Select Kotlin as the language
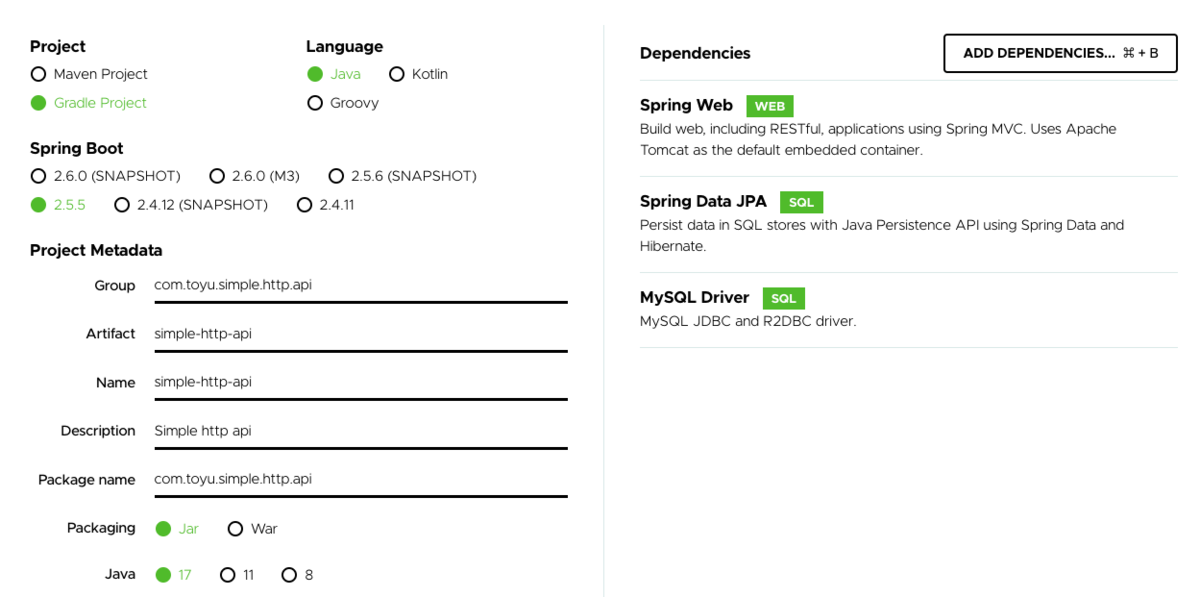 pyautogui.click(x=397, y=74)
